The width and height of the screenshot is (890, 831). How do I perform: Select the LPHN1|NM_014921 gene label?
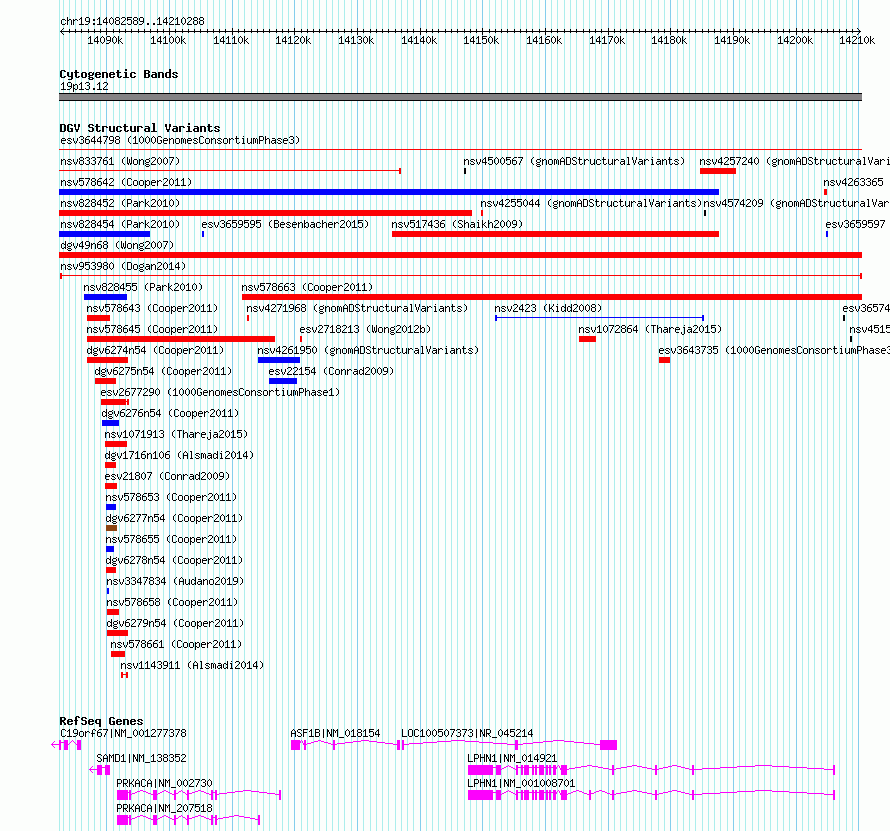click(x=512, y=758)
